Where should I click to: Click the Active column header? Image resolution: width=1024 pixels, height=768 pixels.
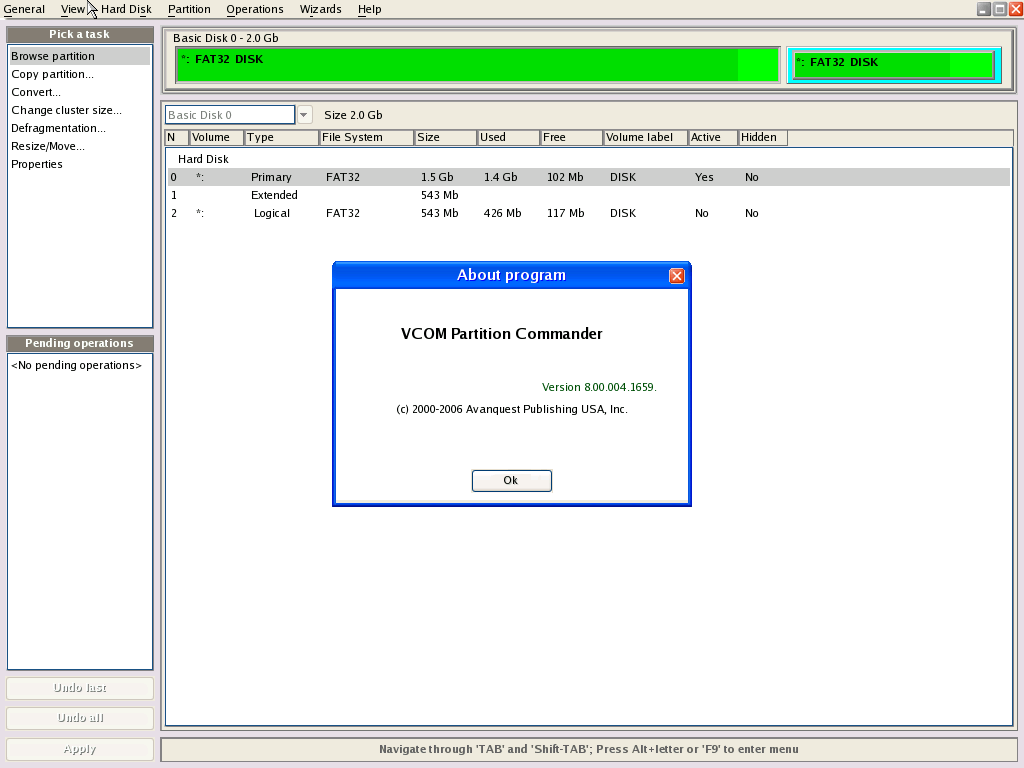pyautogui.click(x=713, y=137)
